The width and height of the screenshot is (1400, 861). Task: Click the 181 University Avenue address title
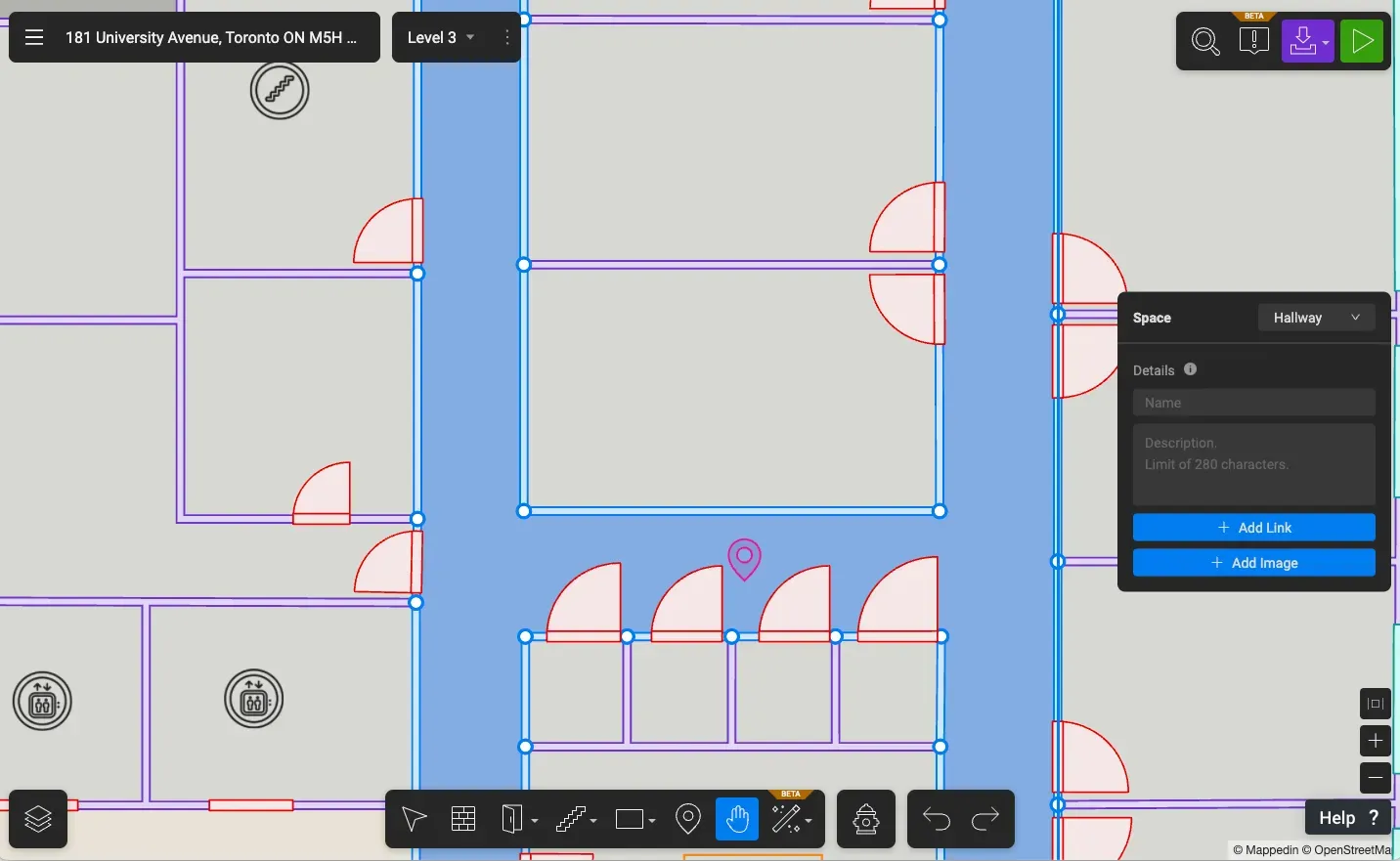click(x=211, y=37)
